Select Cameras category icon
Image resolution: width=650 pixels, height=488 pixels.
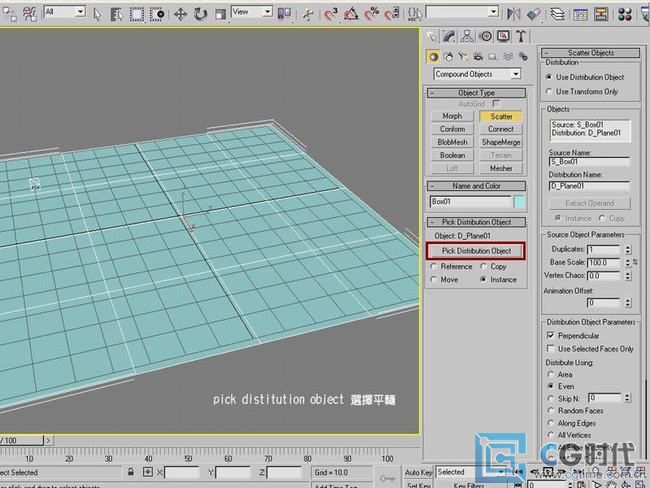(x=478, y=57)
